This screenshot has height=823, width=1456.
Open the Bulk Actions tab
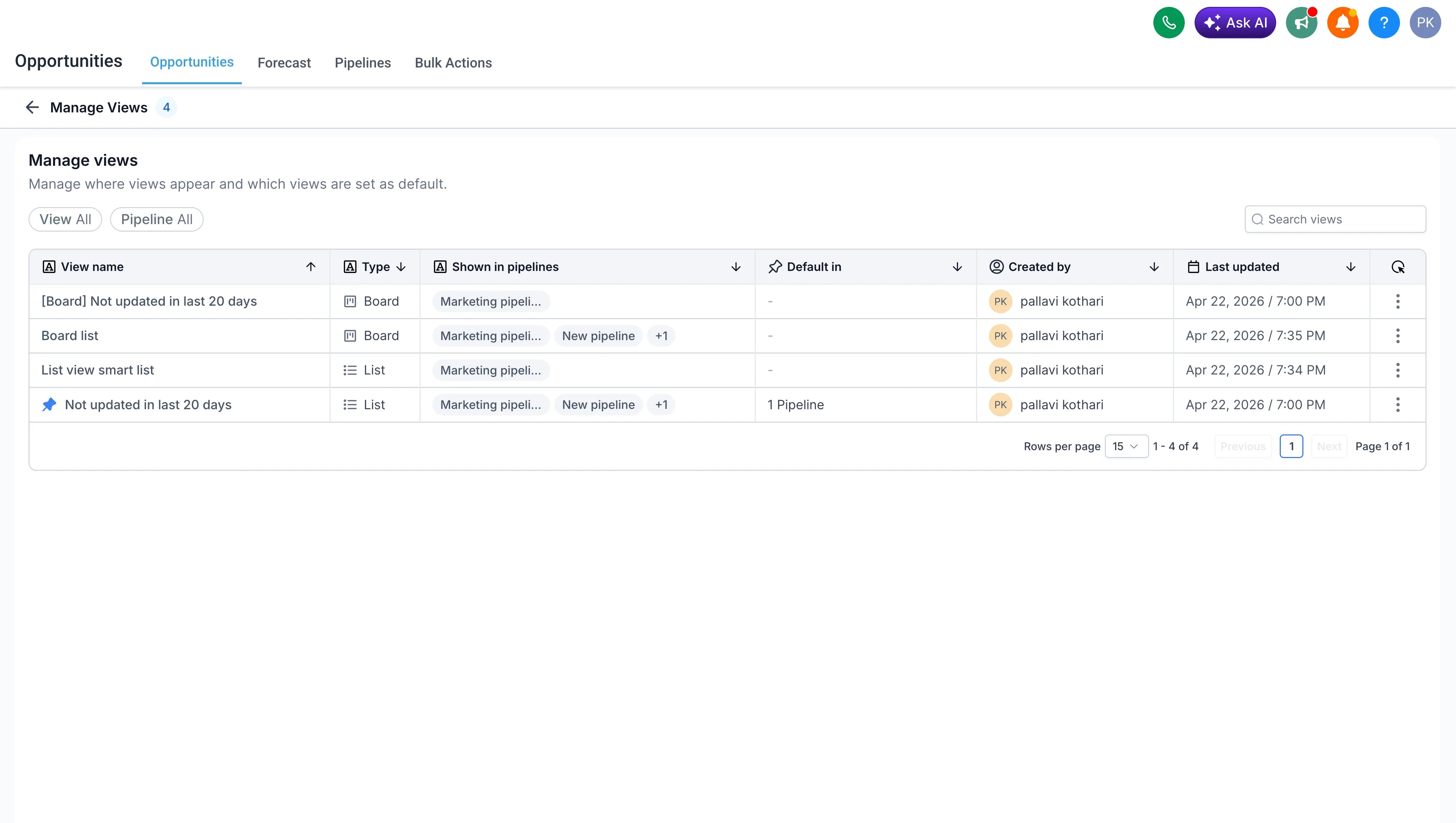click(x=453, y=63)
